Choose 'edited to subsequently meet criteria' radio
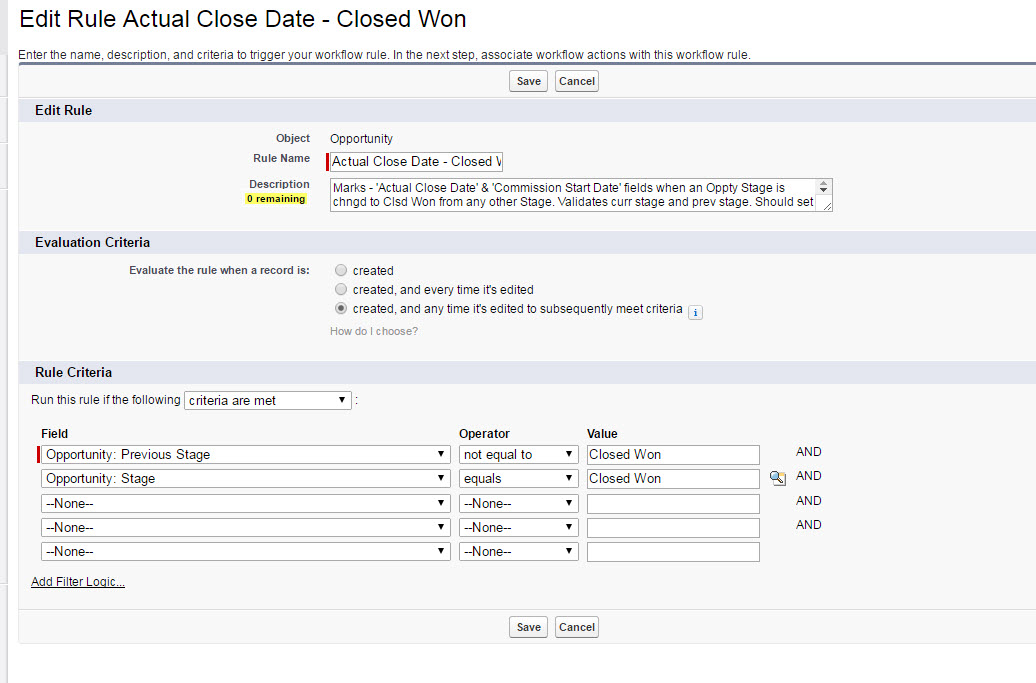1036x683 pixels. pos(342,309)
